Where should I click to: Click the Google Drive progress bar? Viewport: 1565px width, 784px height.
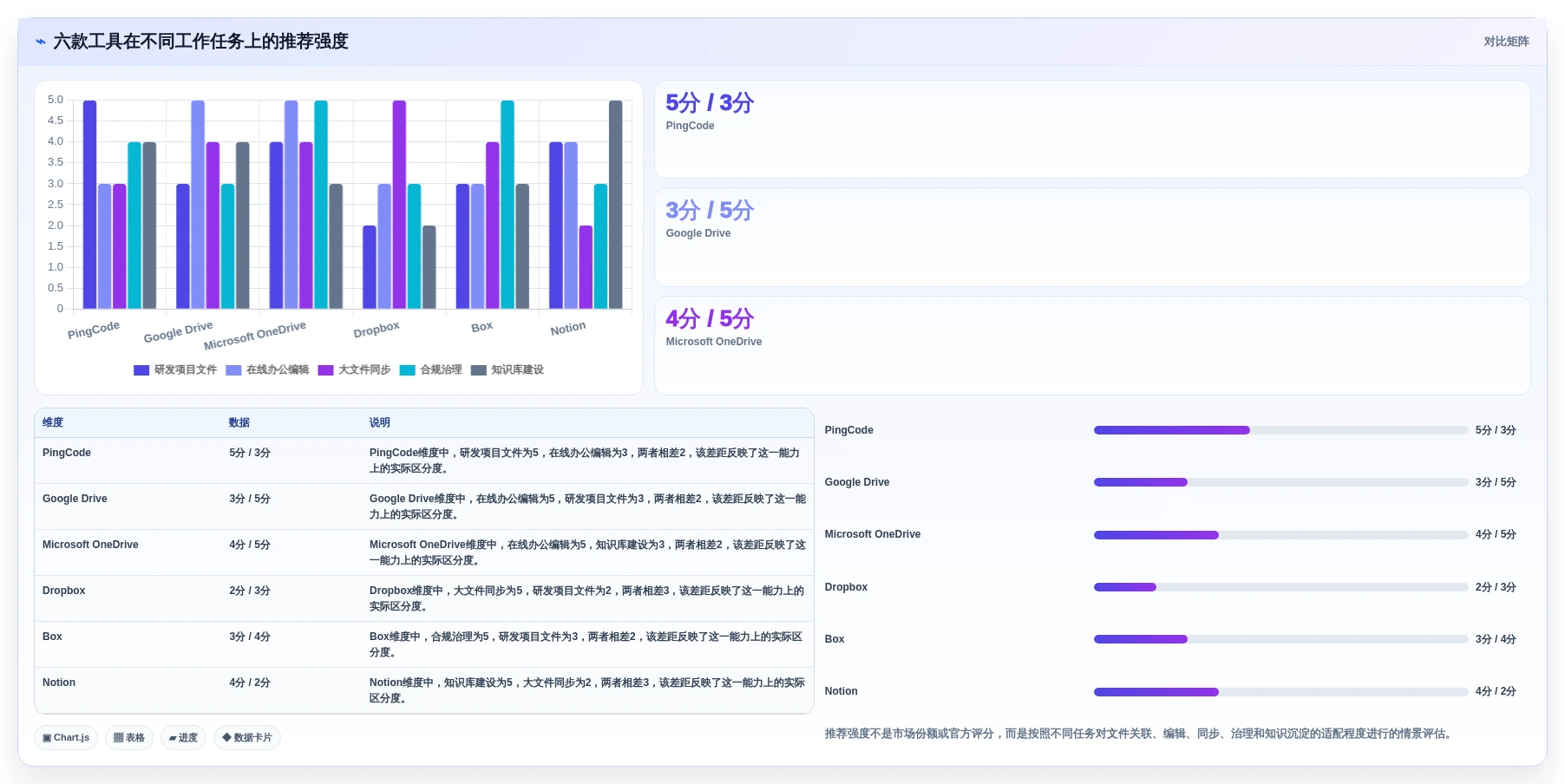tap(1280, 482)
